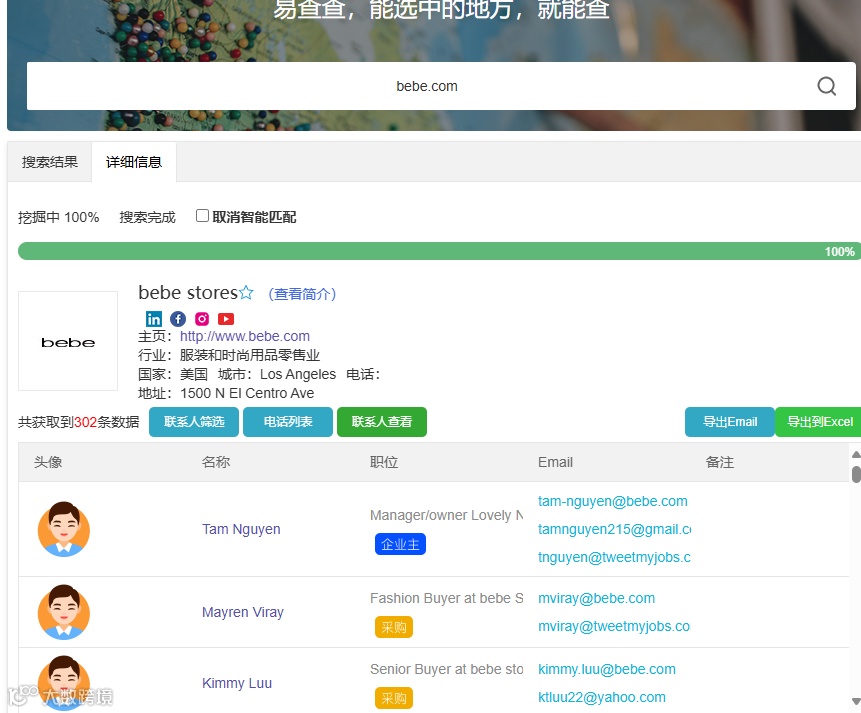Click 导出到Excel button
Viewport: 861px width, 713px height.
(819, 422)
